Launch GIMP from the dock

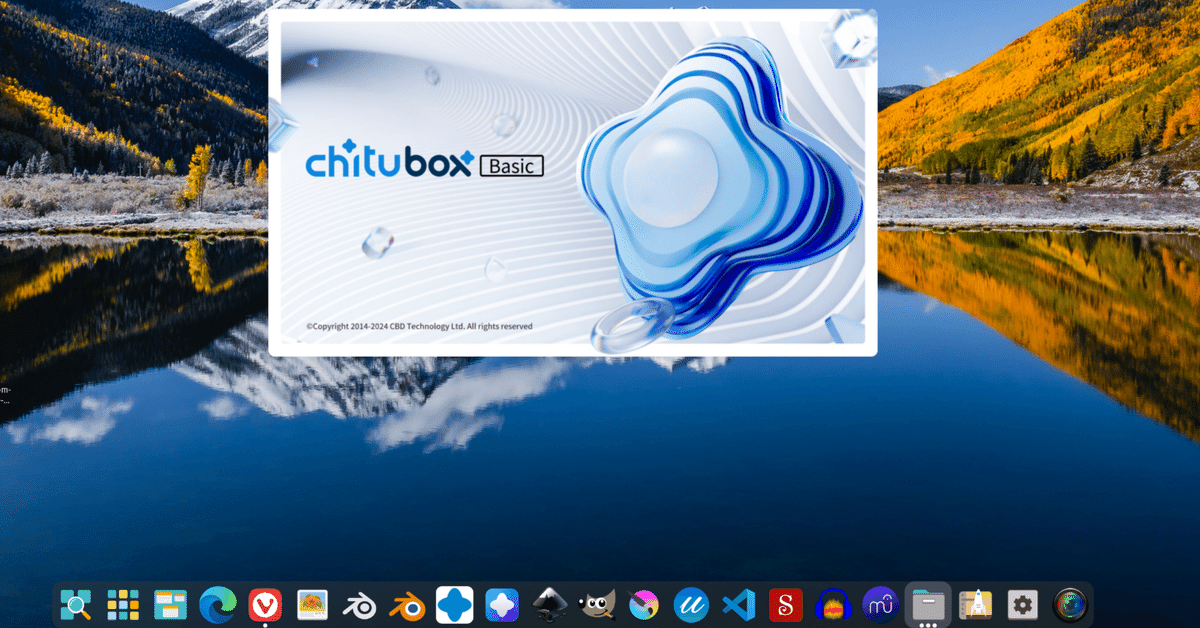[x=597, y=604]
